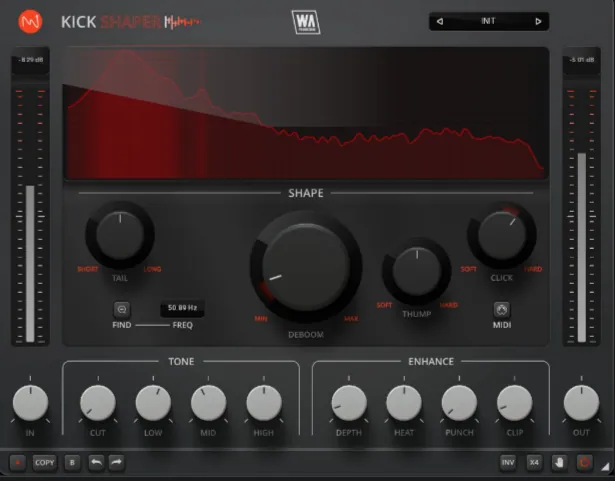Click the SHAPE section heading
The image size is (615, 481).
[306, 193]
